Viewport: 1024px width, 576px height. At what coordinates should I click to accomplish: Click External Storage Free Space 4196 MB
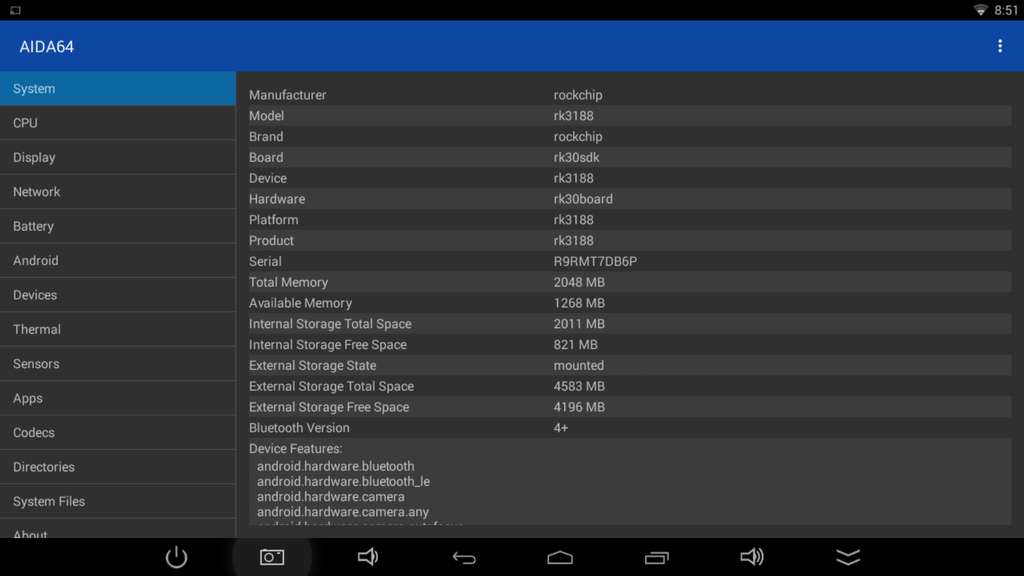point(579,408)
